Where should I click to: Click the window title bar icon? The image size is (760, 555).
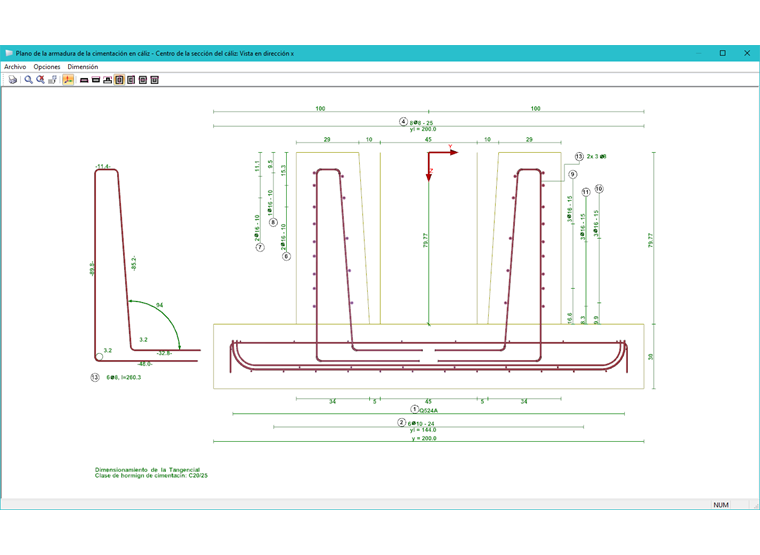(9, 53)
